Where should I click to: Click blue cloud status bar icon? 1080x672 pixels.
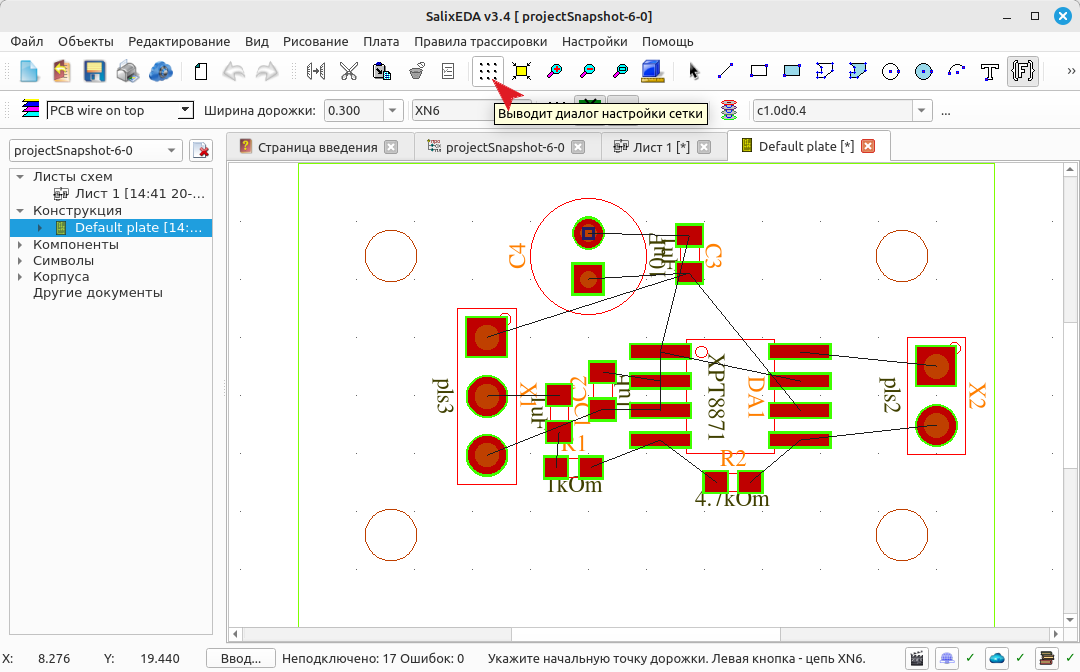click(x=996, y=659)
